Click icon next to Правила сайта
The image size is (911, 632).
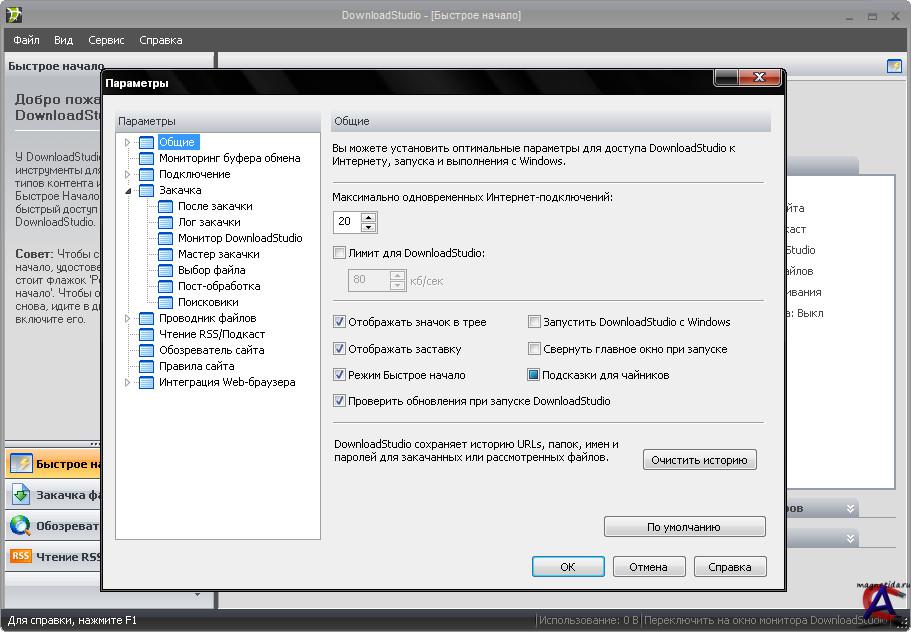(146, 366)
